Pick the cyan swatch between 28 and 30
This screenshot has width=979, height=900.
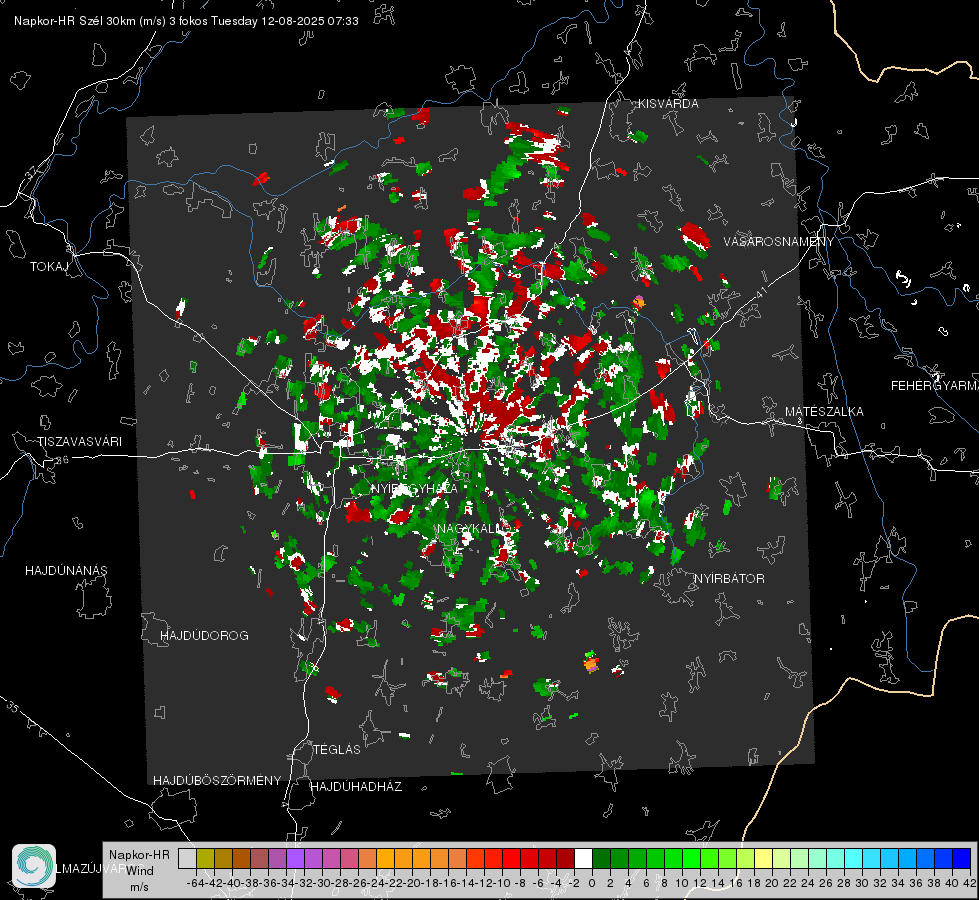pos(854,858)
